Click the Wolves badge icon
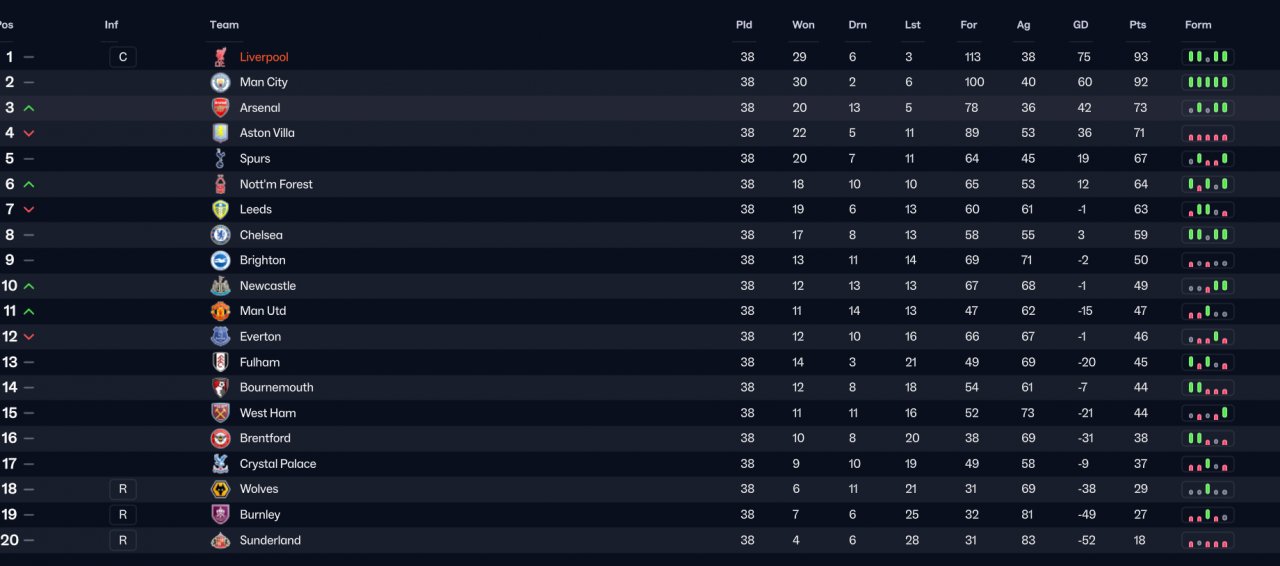The image size is (1280, 566). [x=220, y=489]
